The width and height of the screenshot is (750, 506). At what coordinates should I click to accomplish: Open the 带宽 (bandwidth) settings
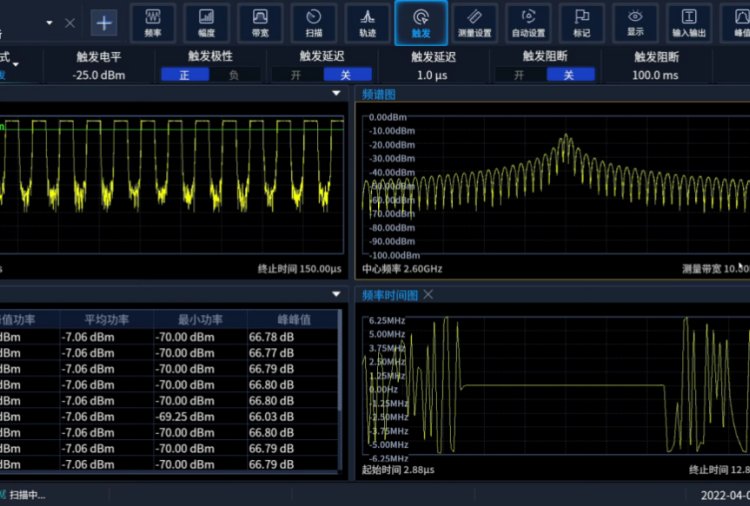pos(260,22)
